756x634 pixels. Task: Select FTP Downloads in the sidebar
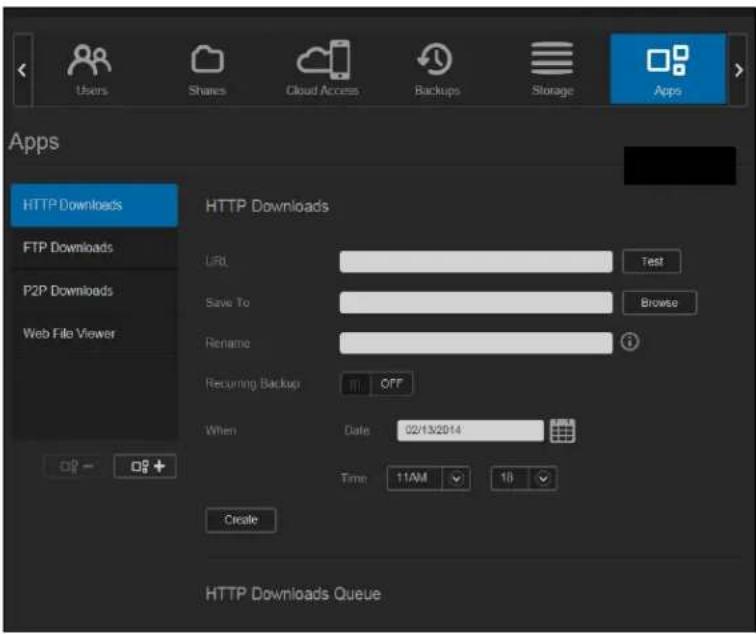click(x=94, y=248)
